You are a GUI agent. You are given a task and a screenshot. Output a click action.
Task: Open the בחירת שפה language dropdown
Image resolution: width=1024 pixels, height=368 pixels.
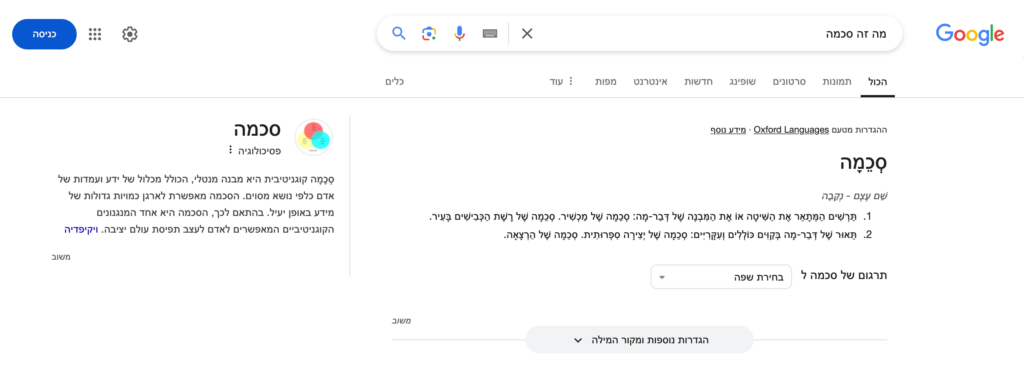(721, 277)
